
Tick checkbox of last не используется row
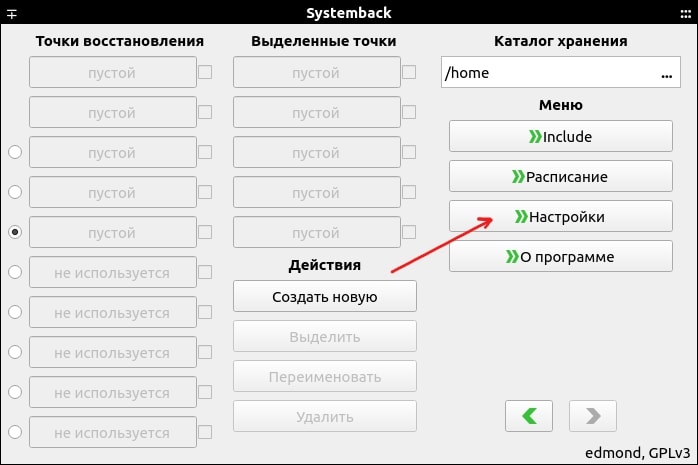(x=205, y=432)
